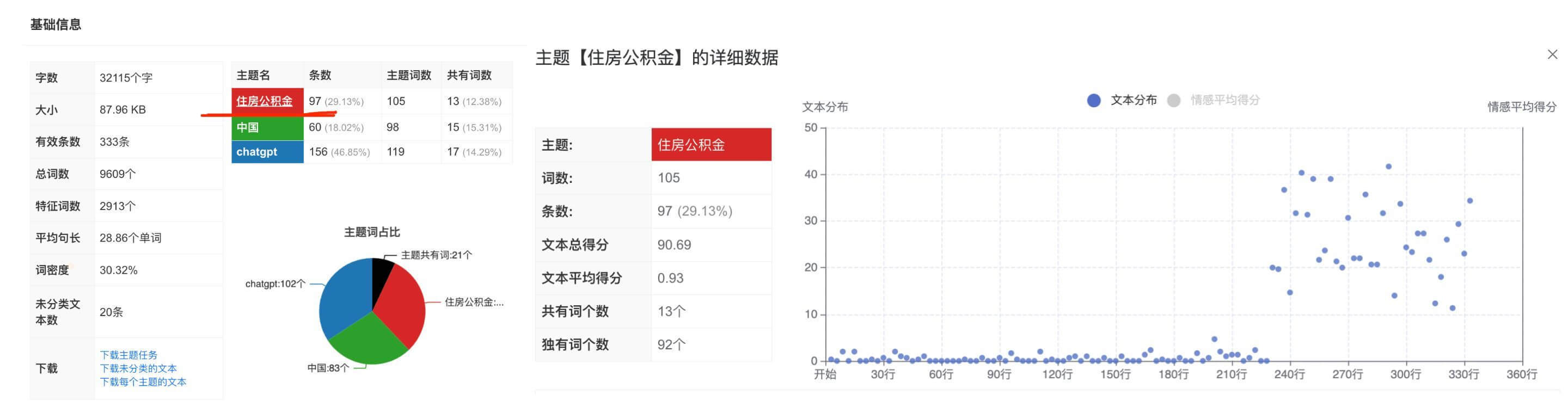Viewport: 1568px width, 407px height.
Task: Click the chatgpt:102个 pie label
Action: pos(275,284)
